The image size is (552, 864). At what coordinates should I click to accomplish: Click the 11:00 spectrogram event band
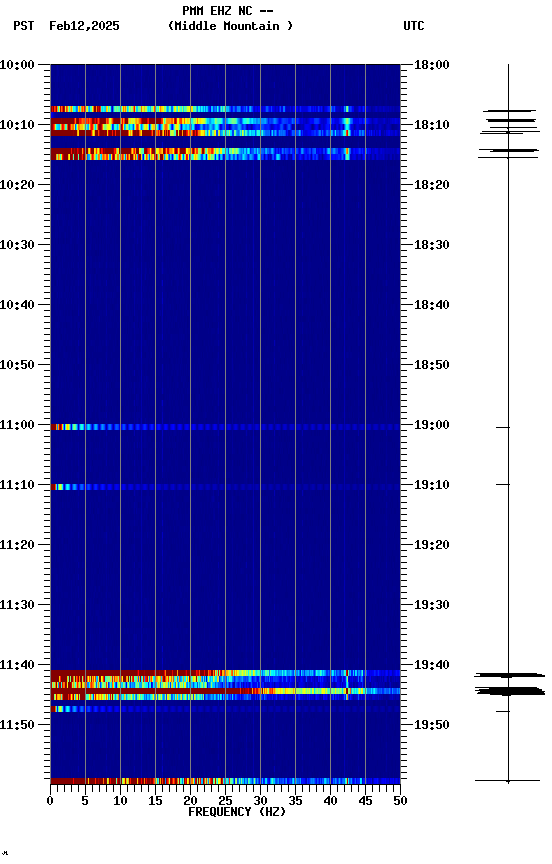(x=225, y=427)
